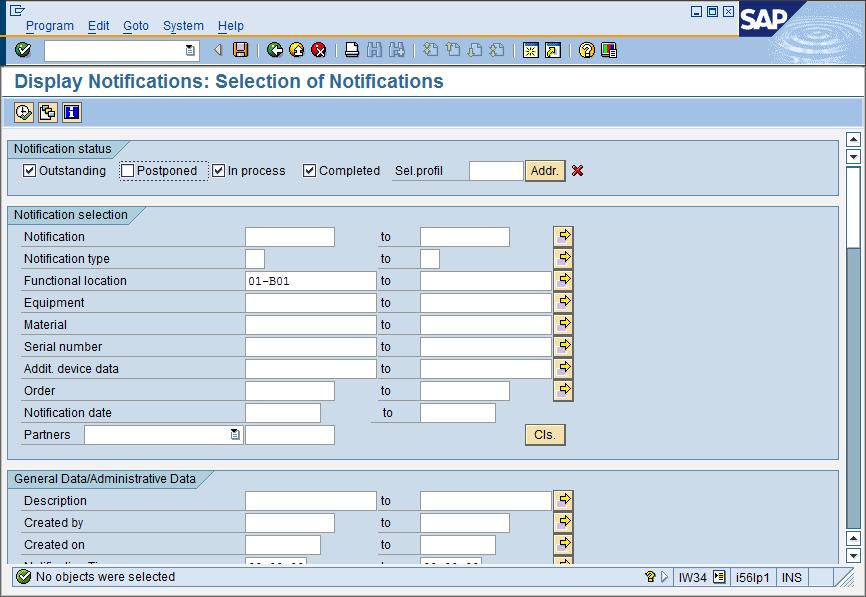Click the Addr. button

(x=545, y=171)
